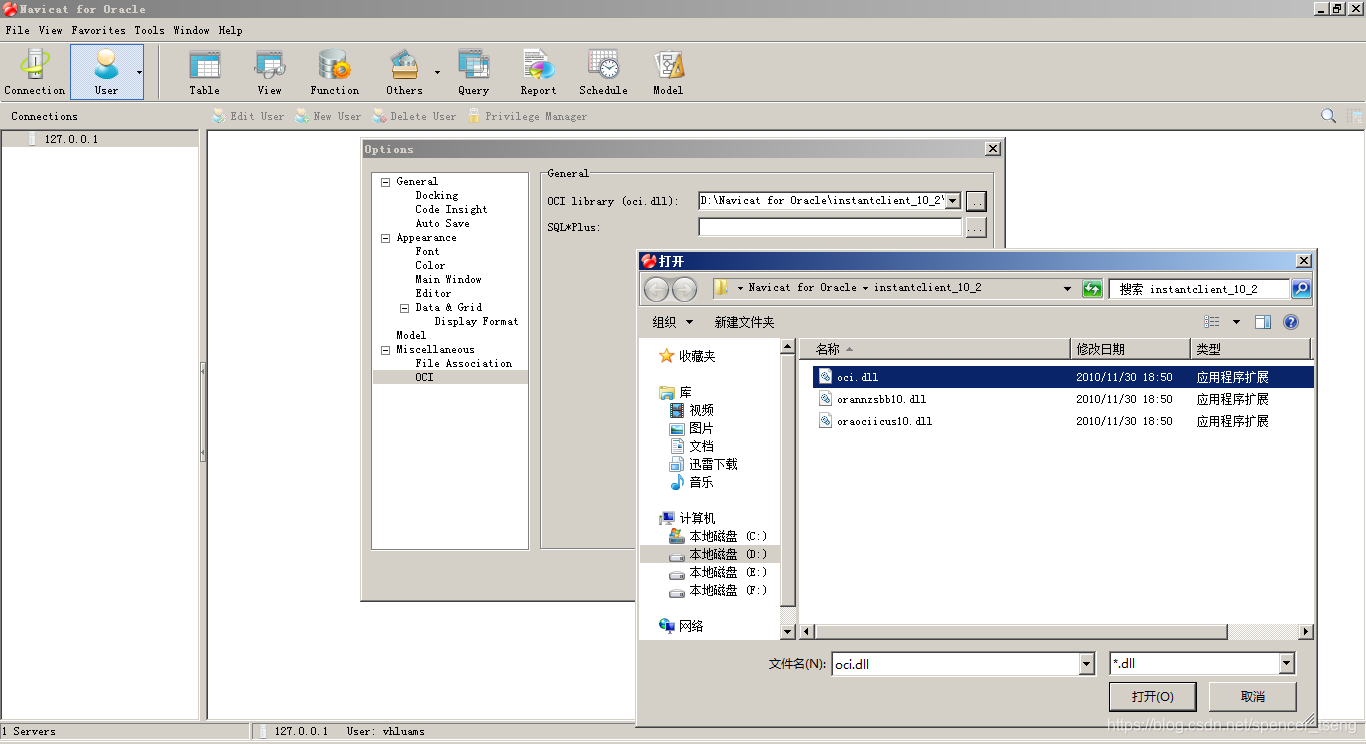The image size is (1366, 744).
Task: Open the Report toolbar icon
Action: [538, 72]
